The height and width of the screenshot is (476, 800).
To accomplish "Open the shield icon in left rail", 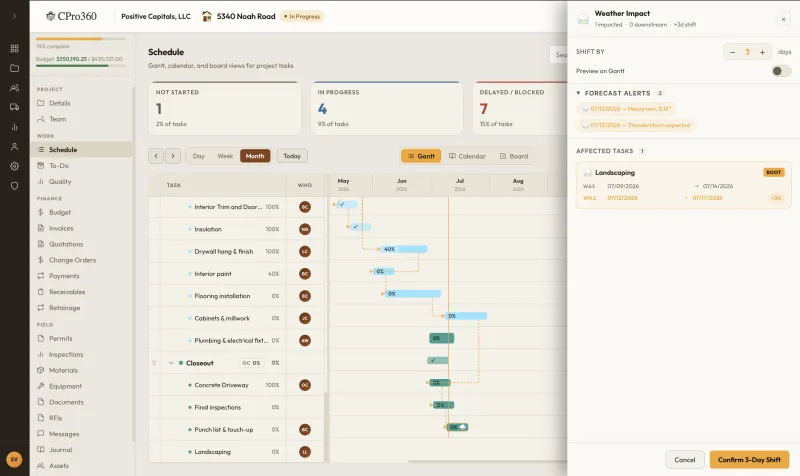I will [x=14, y=186].
